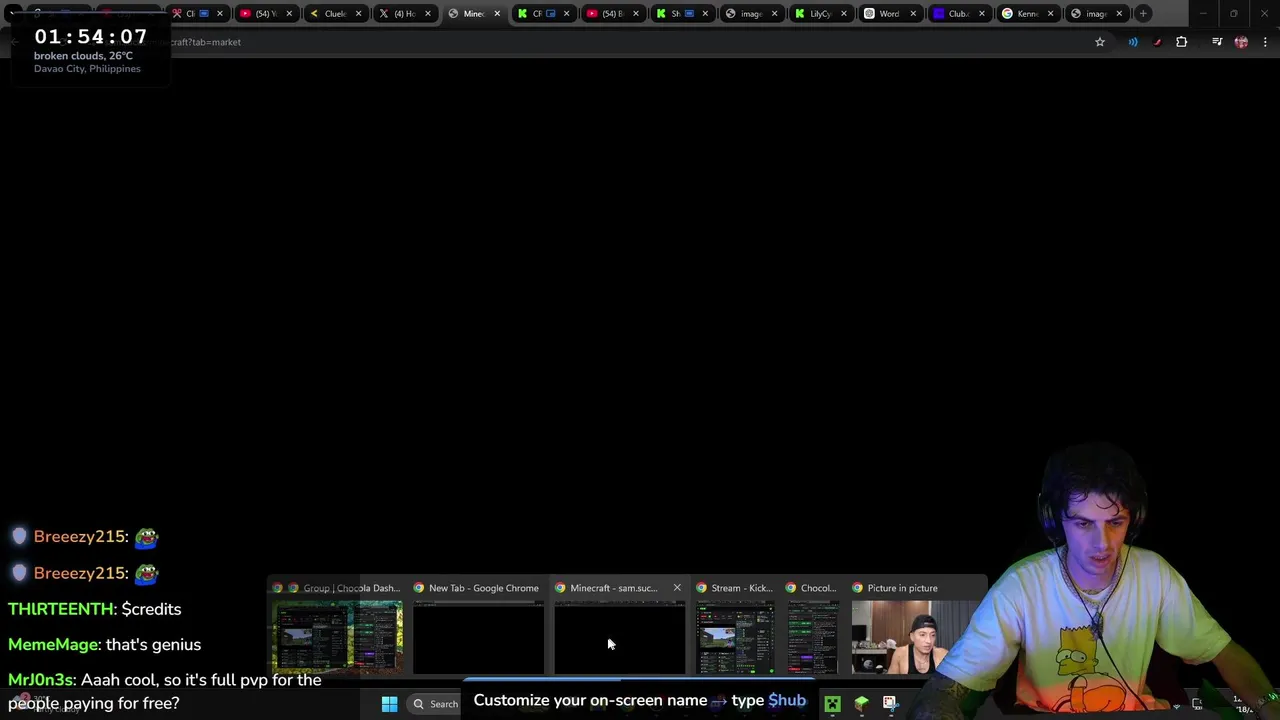Image resolution: width=1280 pixels, height=720 pixels.
Task: Select Group | Chocola Dash window preview
Action: (337, 628)
